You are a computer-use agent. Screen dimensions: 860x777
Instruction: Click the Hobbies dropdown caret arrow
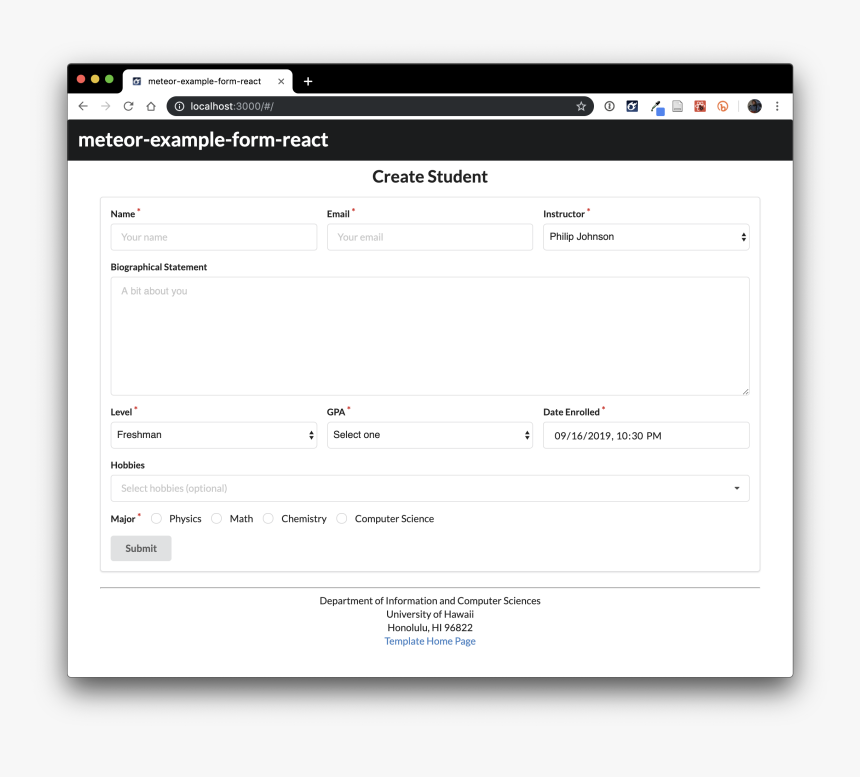click(x=737, y=489)
